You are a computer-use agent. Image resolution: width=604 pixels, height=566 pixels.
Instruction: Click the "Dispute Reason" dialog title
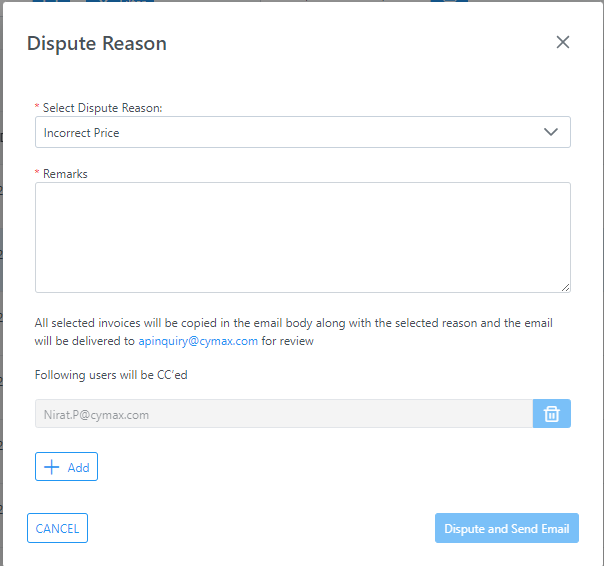click(x=97, y=43)
